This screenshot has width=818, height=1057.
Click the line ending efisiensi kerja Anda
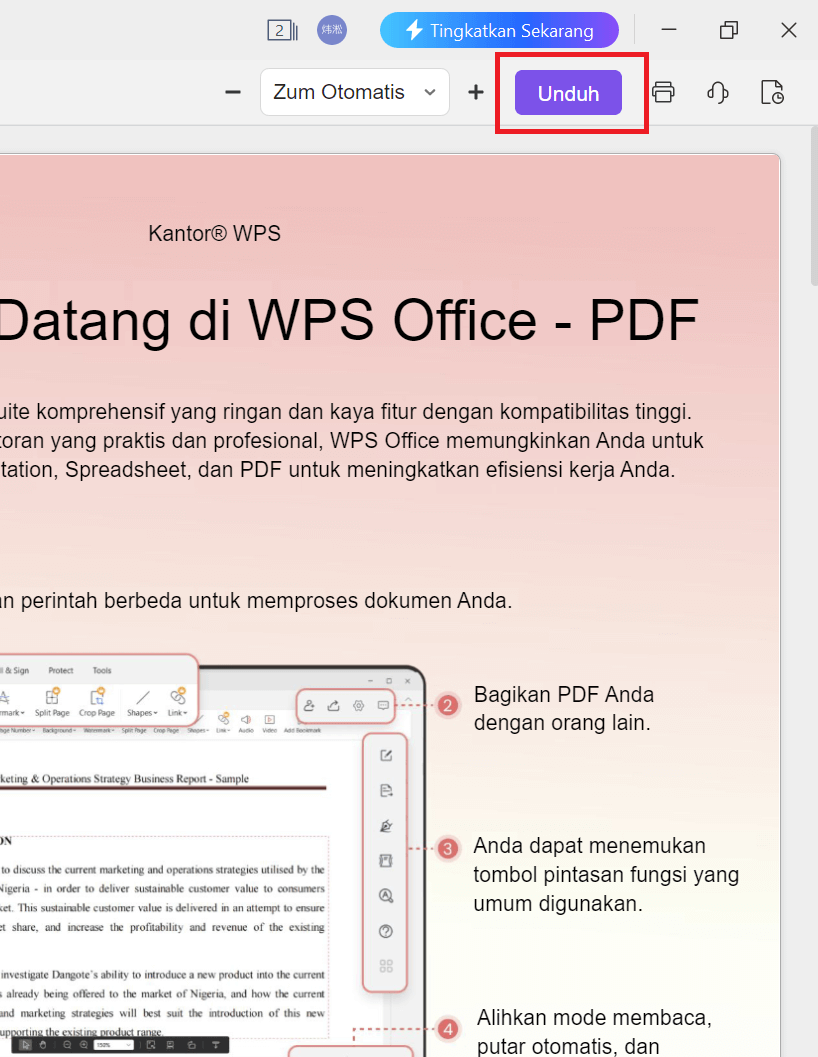tap(337, 470)
